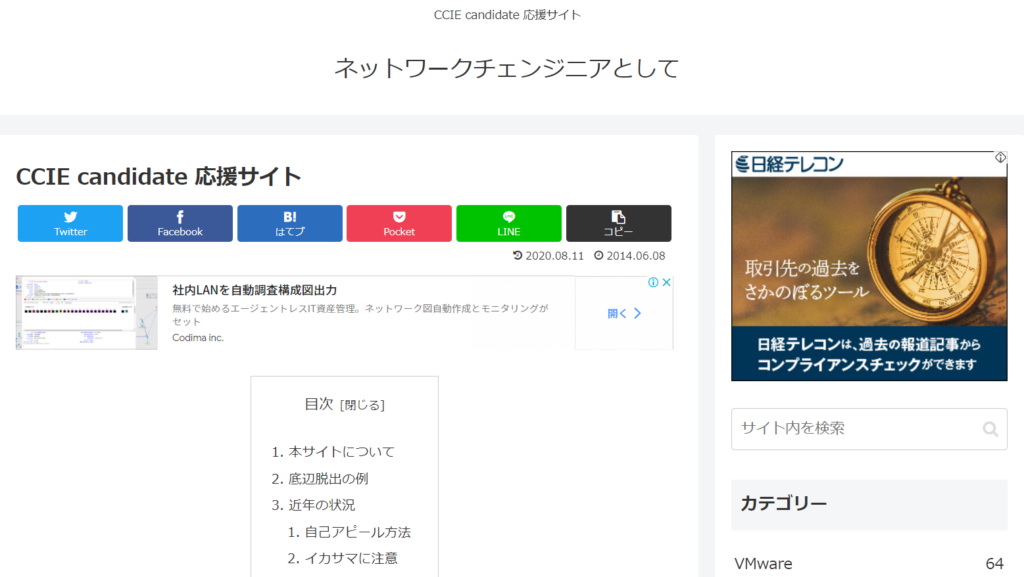
Task: Collapse the table of contents via 閉じる
Action: click(362, 405)
